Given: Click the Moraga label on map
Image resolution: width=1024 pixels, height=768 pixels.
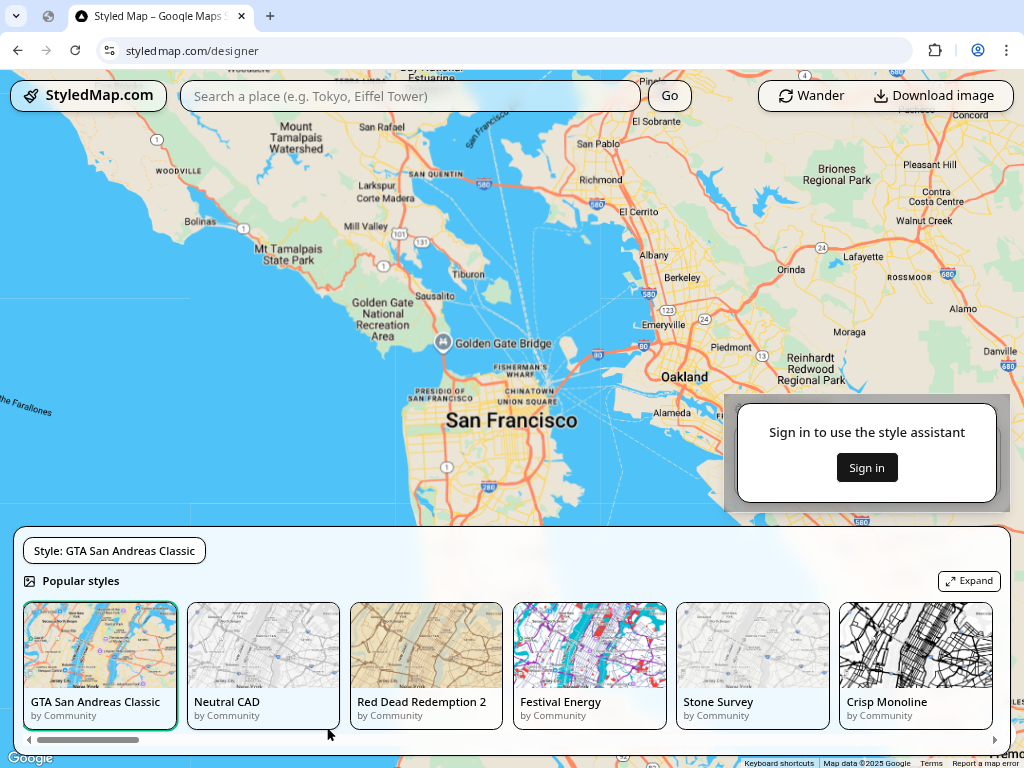Looking at the screenshot, I should 850,332.
